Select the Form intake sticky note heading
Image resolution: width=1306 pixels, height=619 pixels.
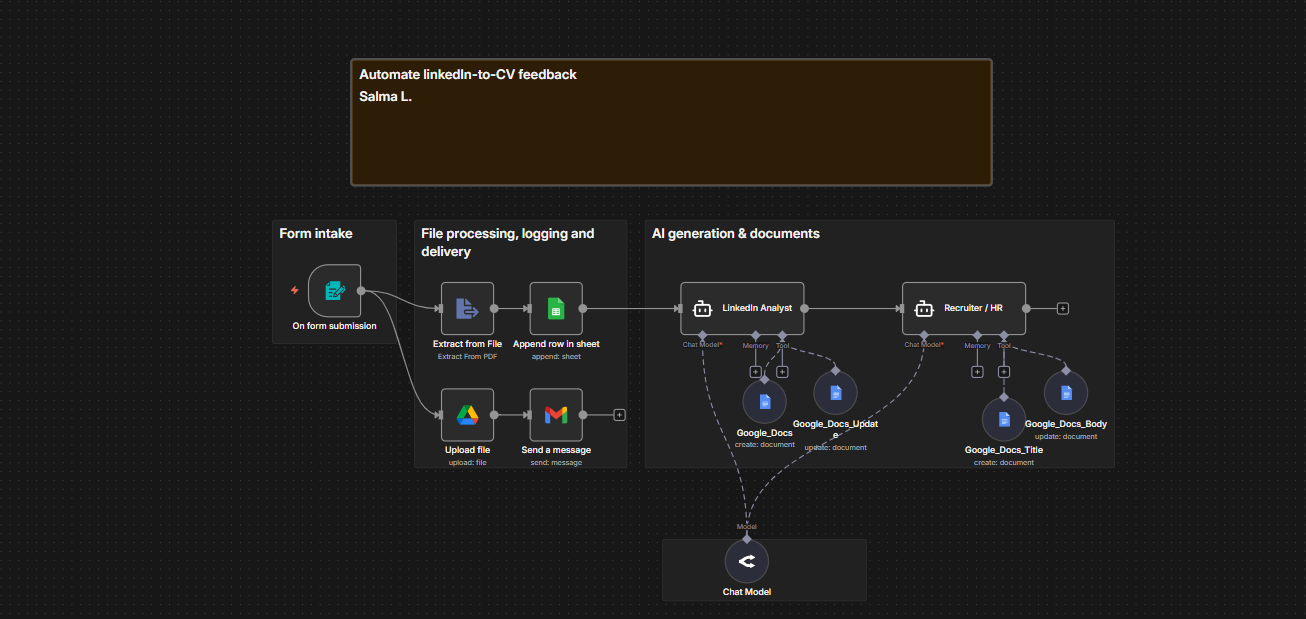(x=316, y=233)
